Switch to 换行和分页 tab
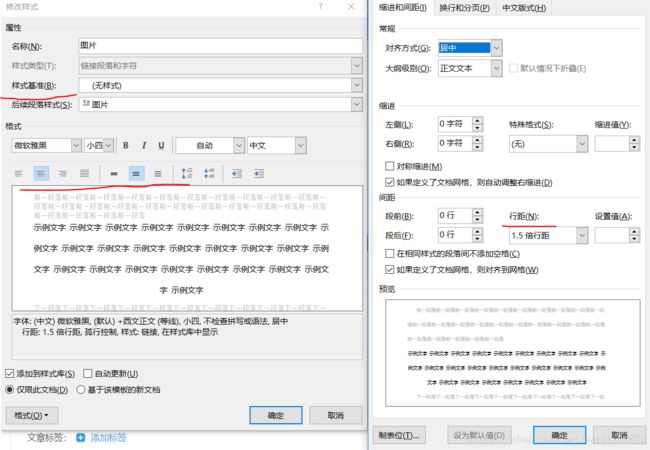Screen dimensions: 650x450 (464, 7)
